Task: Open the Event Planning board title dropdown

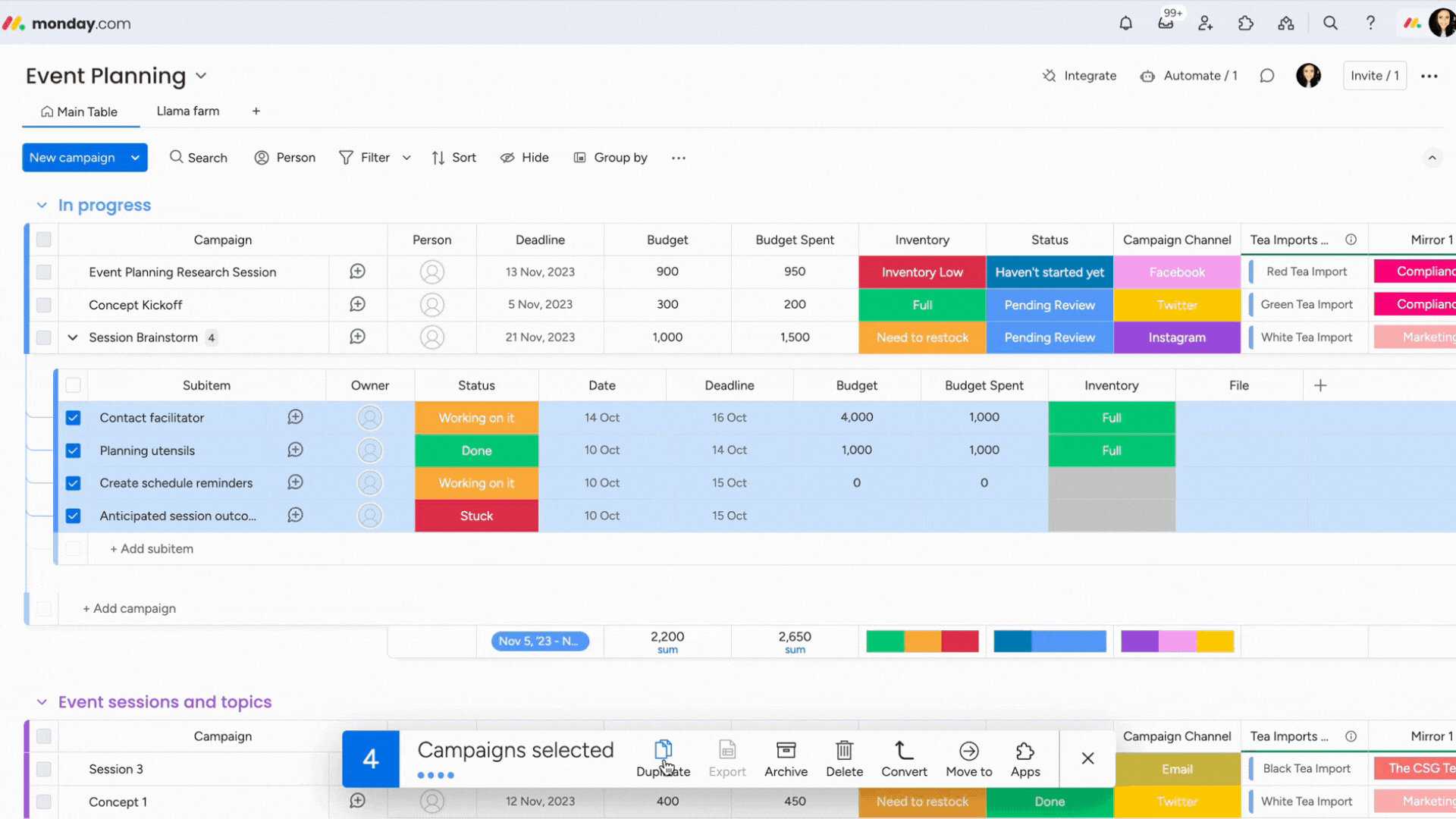Action: click(x=201, y=76)
